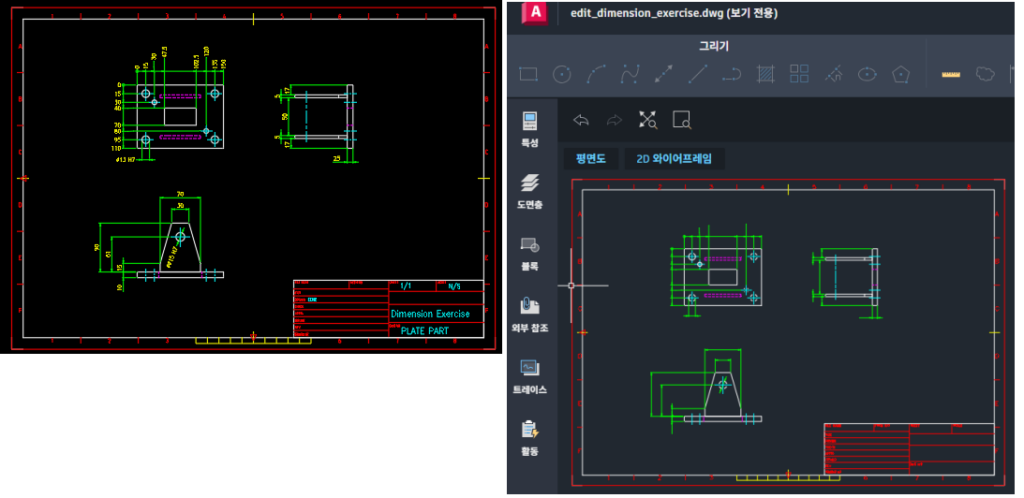The image size is (1024, 498).
Task: Select the Revision Cloud tool
Action: (986, 74)
